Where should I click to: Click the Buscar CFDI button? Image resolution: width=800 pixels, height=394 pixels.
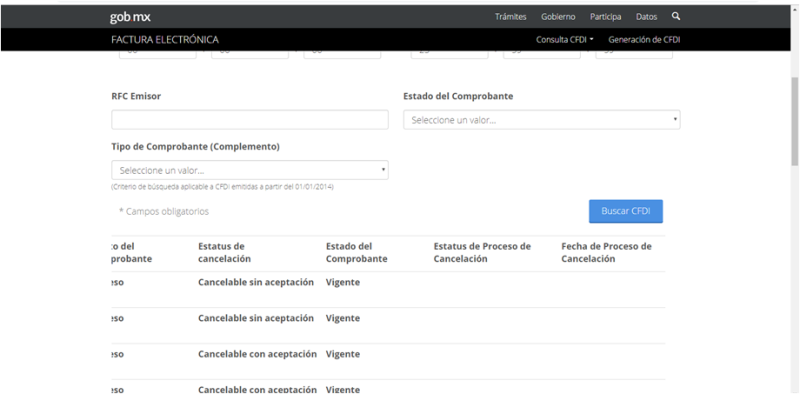click(x=626, y=211)
